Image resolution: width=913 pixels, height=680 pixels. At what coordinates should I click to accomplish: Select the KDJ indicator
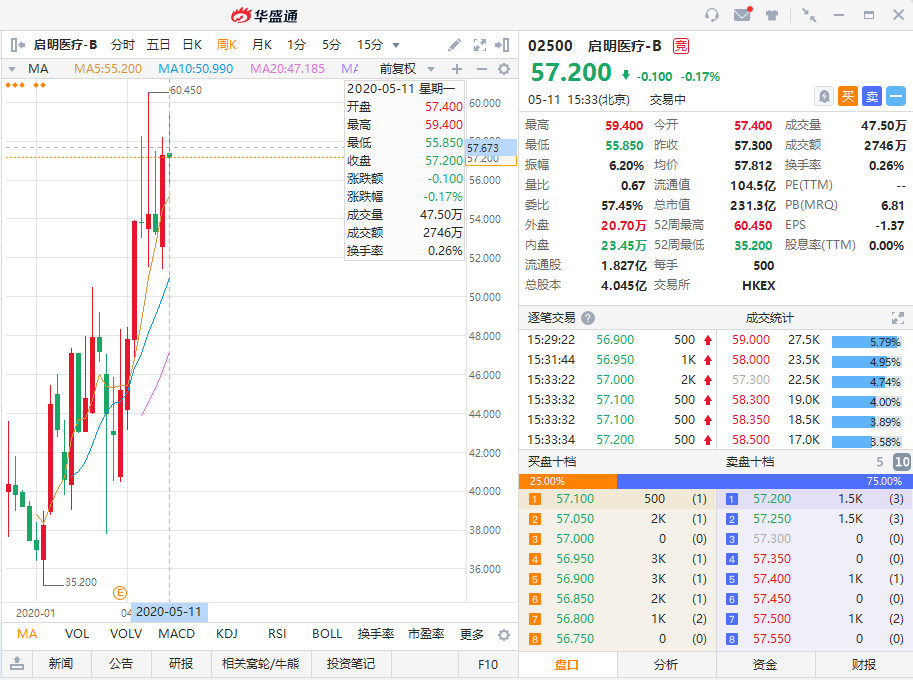227,634
